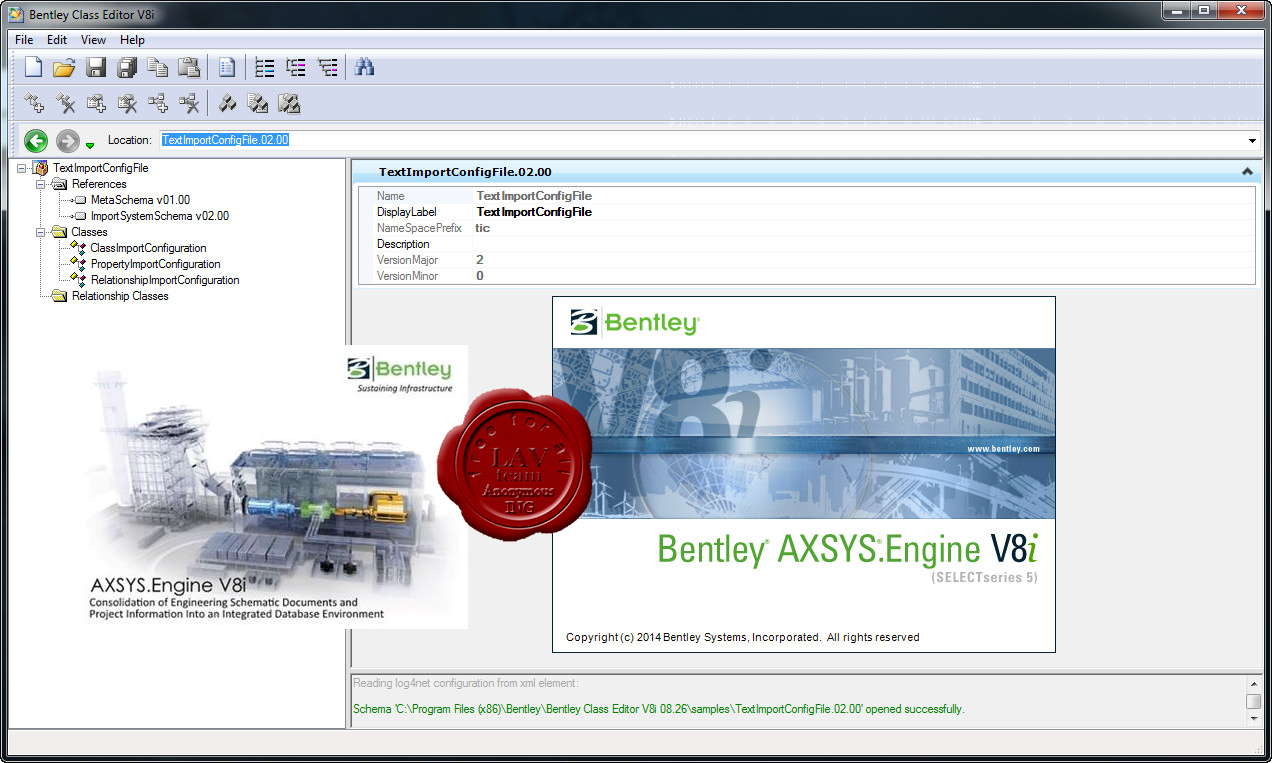Image resolution: width=1272 pixels, height=763 pixels.
Task: Click the log panel scroll up arrow
Action: click(1253, 684)
